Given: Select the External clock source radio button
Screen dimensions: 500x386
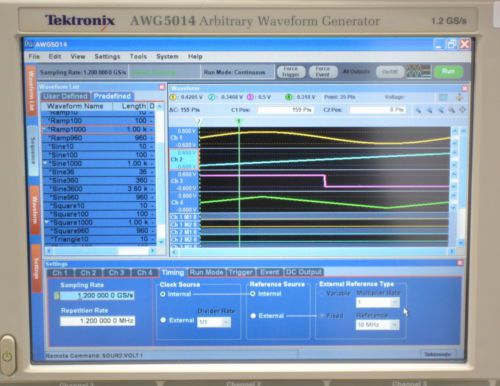Looking at the screenshot, I should click(x=163, y=320).
